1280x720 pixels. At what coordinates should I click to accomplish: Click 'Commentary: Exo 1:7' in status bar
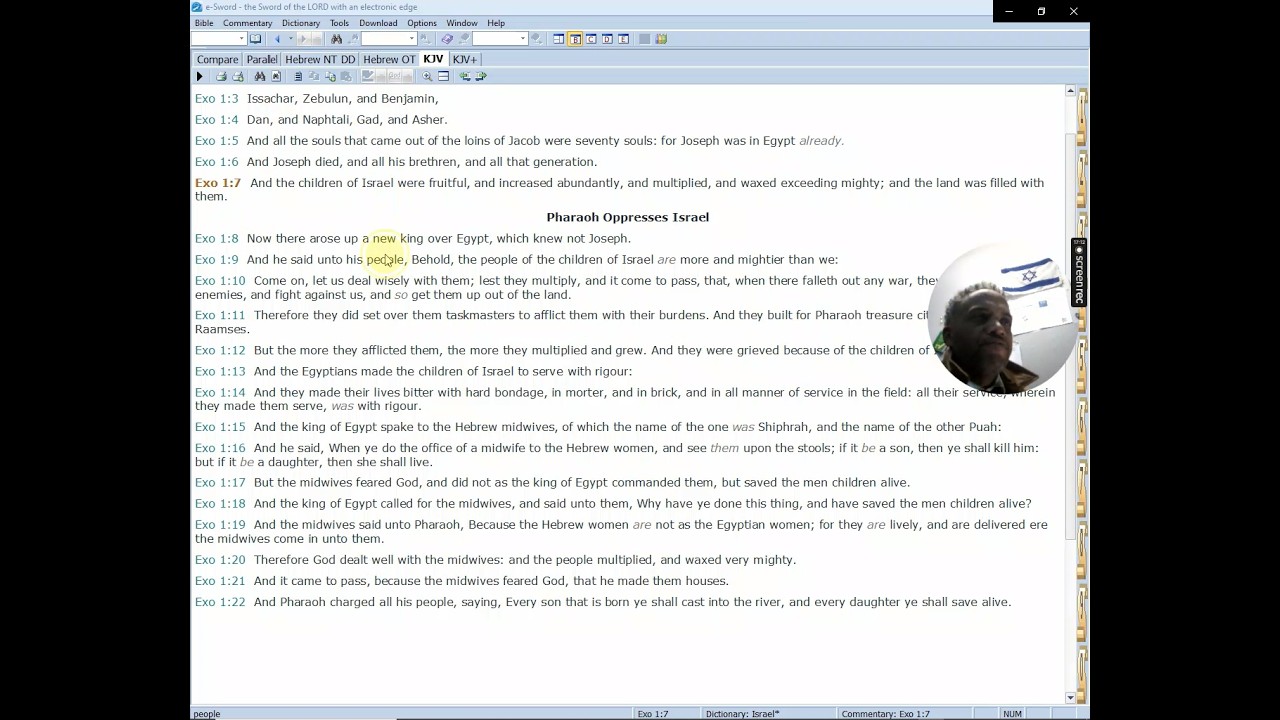point(885,714)
